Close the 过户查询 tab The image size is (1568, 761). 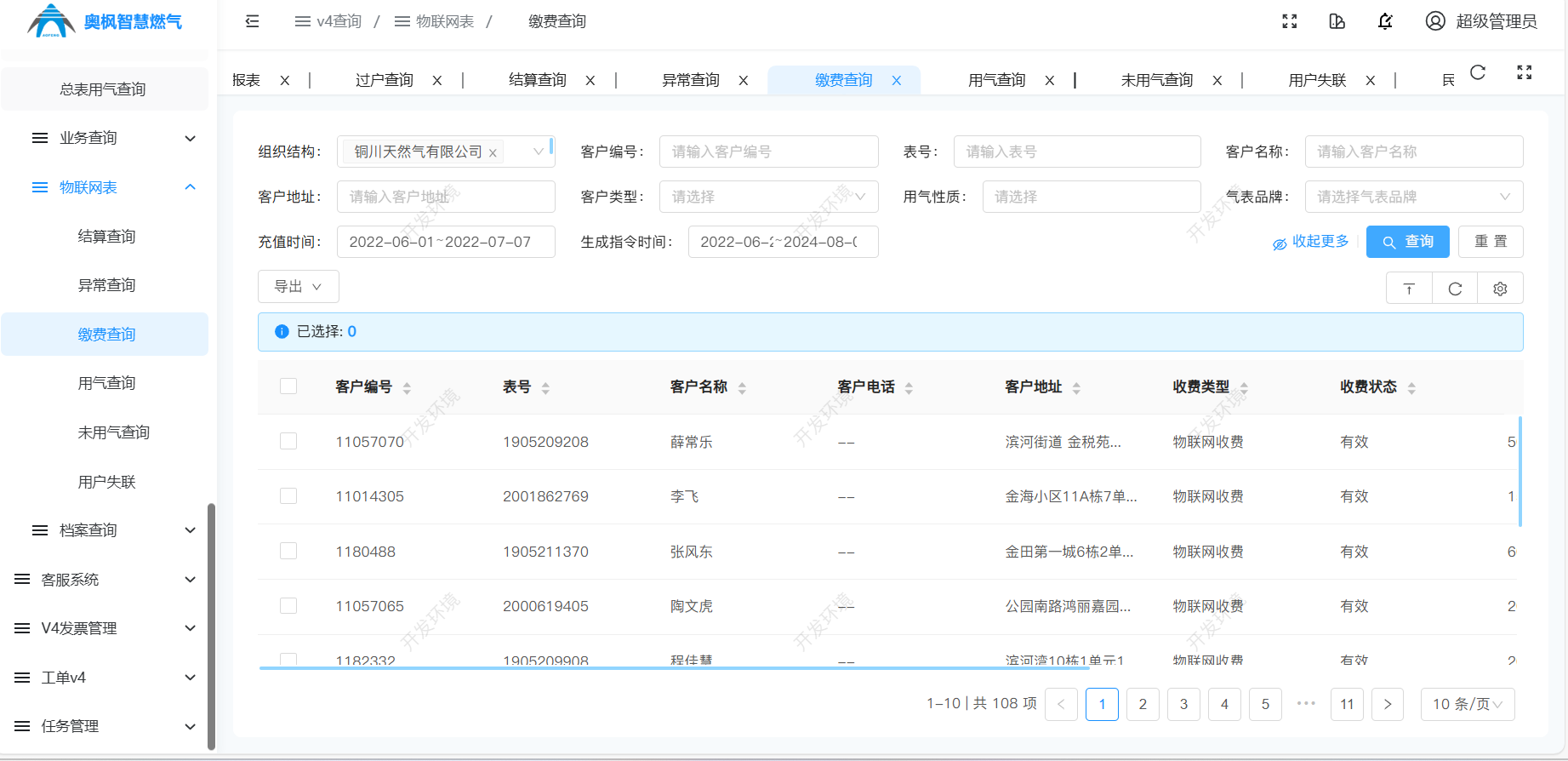tap(437, 80)
